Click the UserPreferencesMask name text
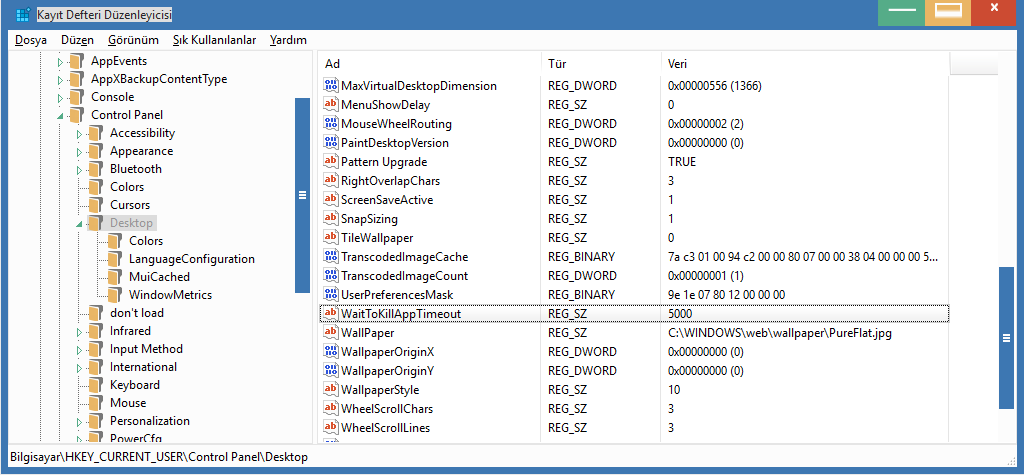The width and height of the screenshot is (1024, 475). [397, 295]
